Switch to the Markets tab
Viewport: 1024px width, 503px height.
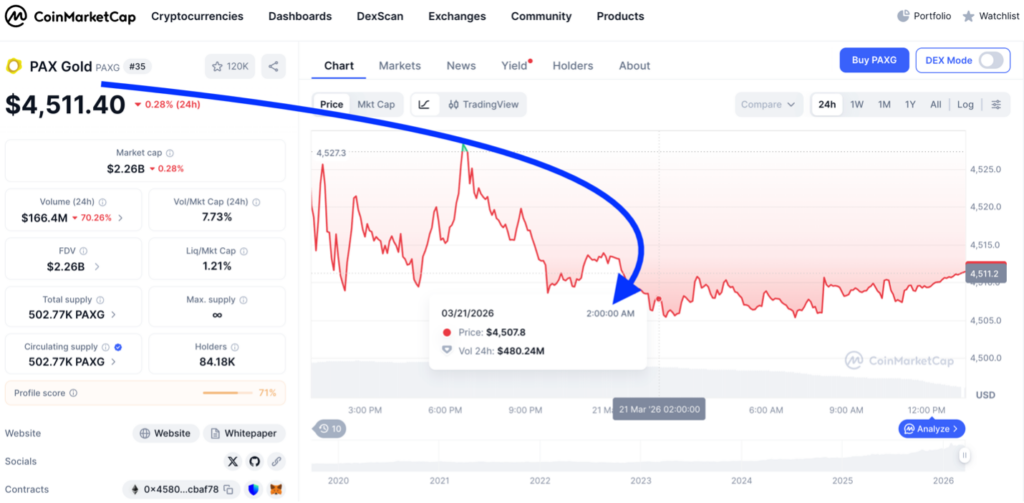(399, 66)
